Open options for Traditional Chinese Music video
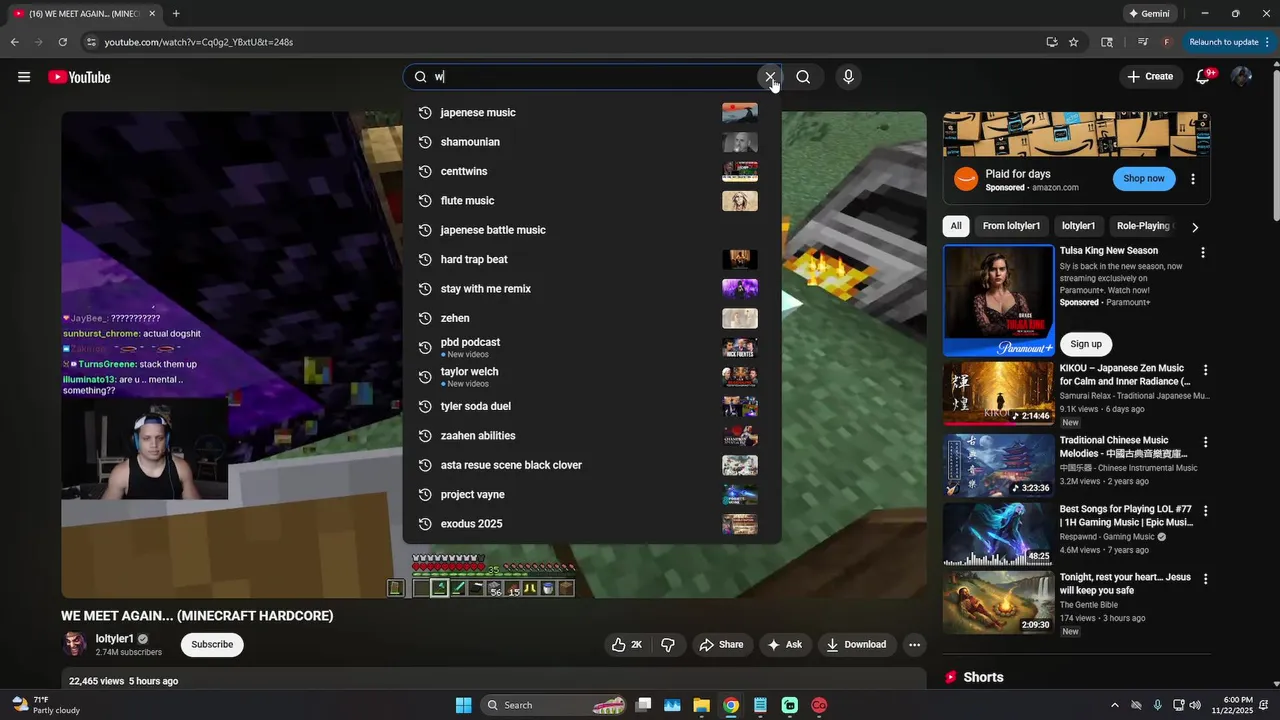The width and height of the screenshot is (1280, 720). (x=1205, y=442)
